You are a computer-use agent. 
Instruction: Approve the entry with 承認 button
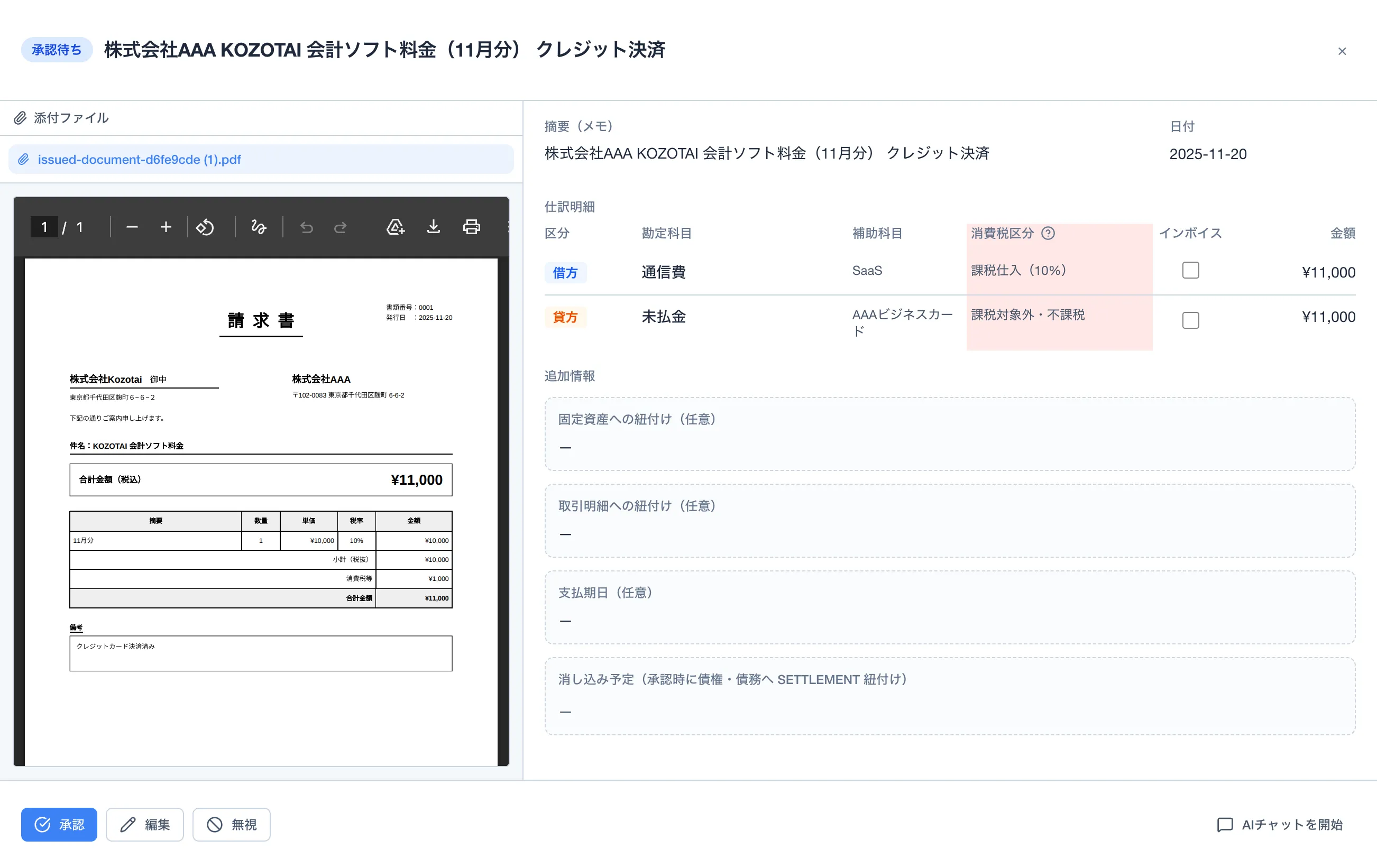59,825
